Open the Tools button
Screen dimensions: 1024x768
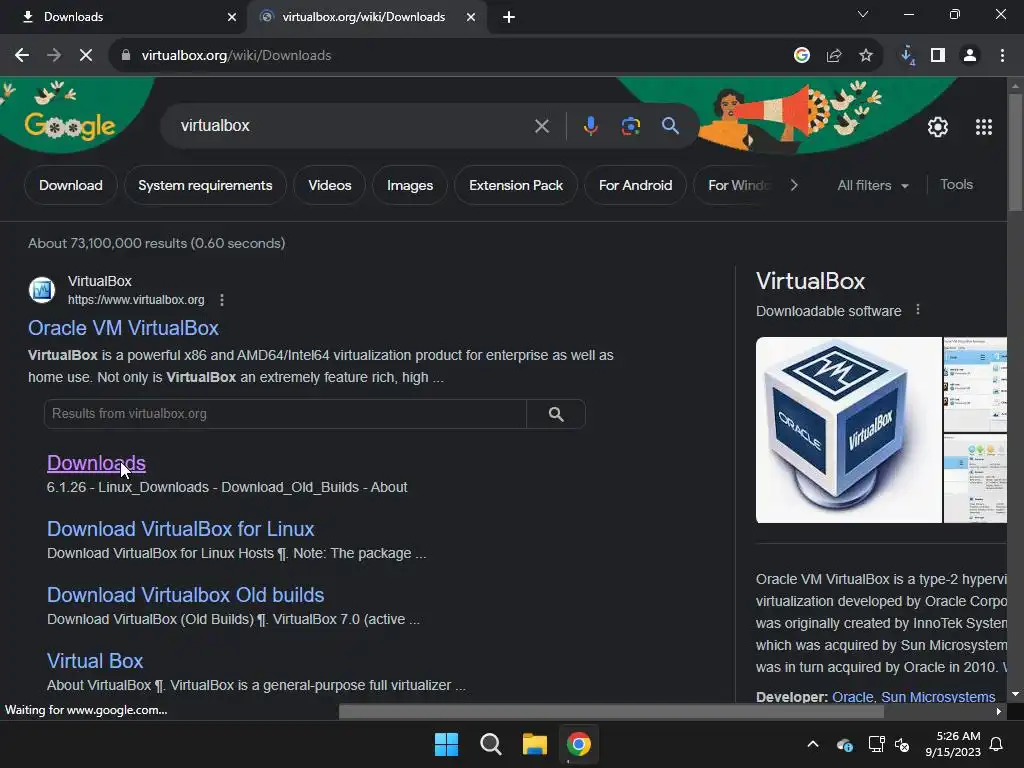(956, 185)
